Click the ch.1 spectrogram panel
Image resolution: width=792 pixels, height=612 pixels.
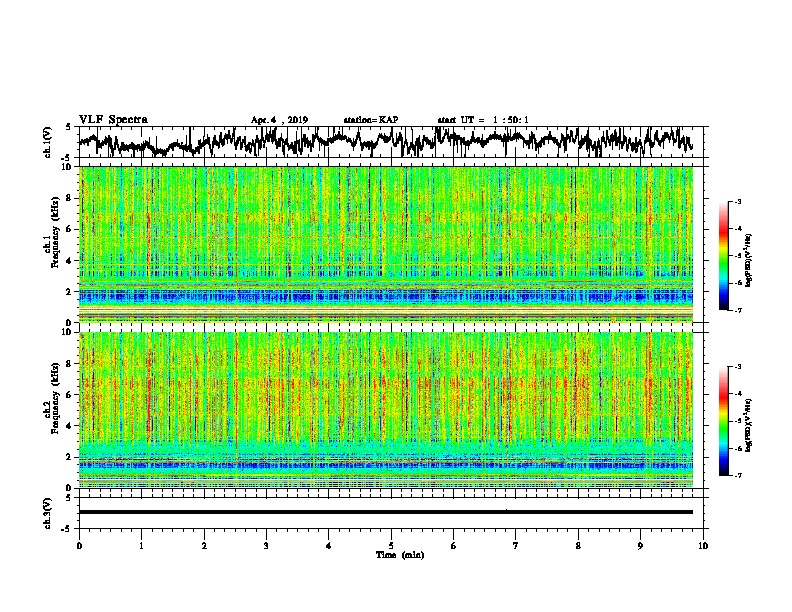pyautogui.click(x=385, y=244)
